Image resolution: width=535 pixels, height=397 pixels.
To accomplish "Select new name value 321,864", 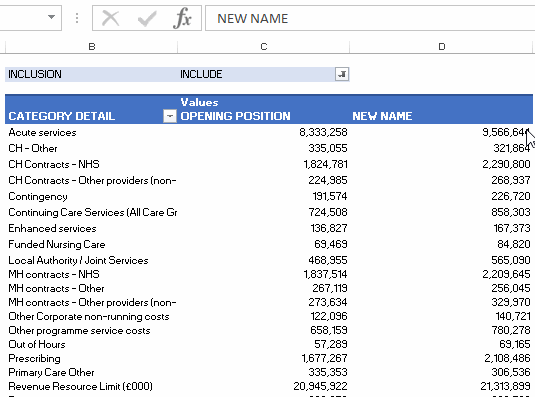I will pyautogui.click(x=512, y=148).
